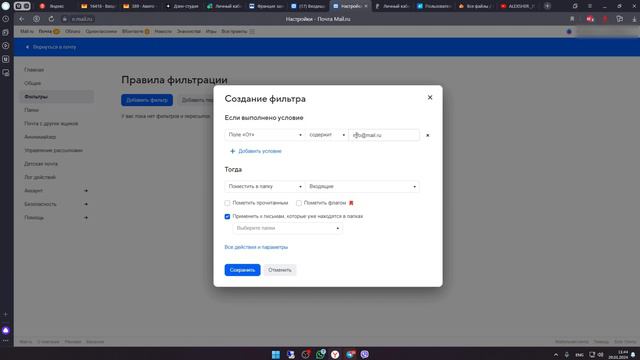Open the 'Выберите папки' dropdown

[287, 228]
